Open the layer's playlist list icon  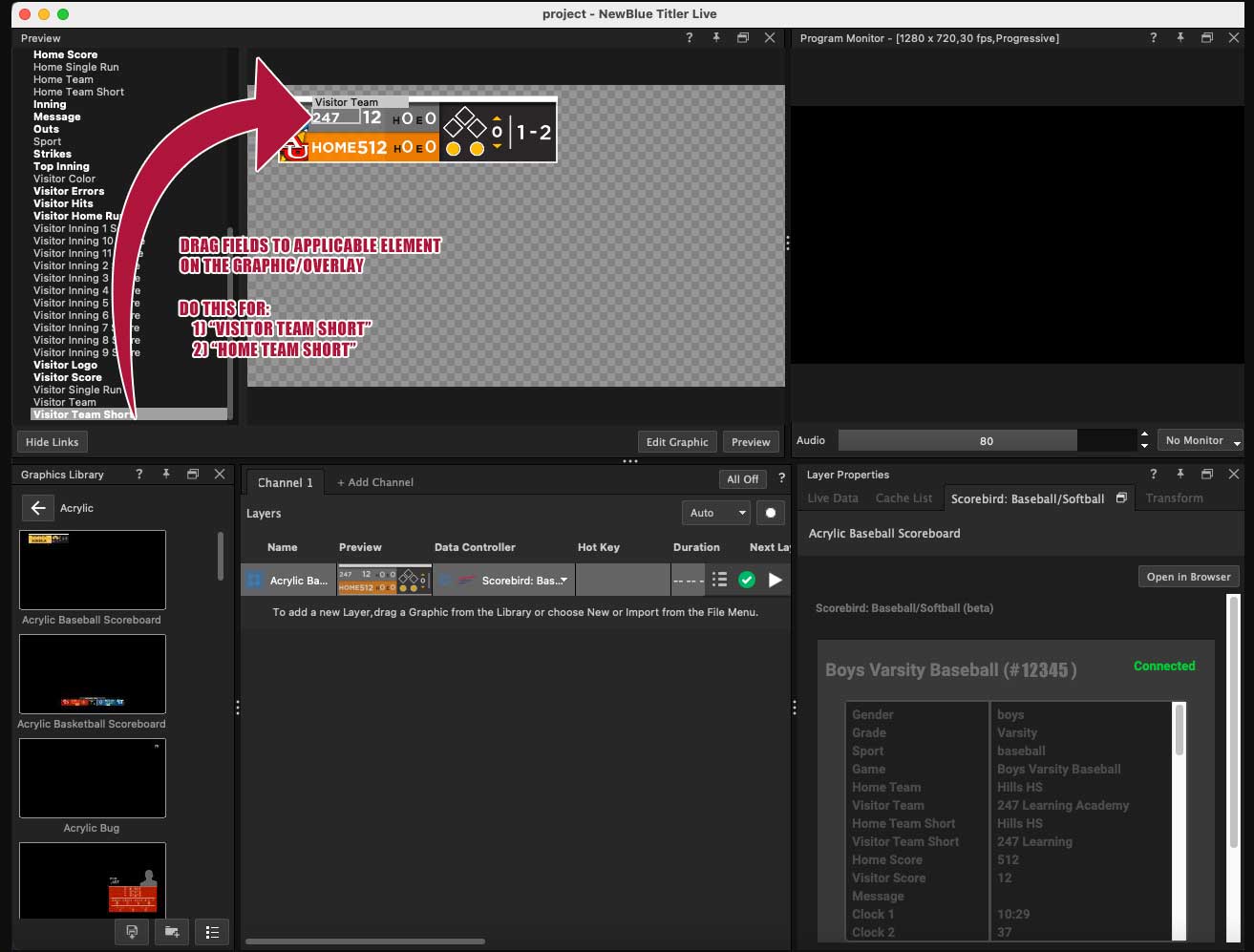[720, 580]
